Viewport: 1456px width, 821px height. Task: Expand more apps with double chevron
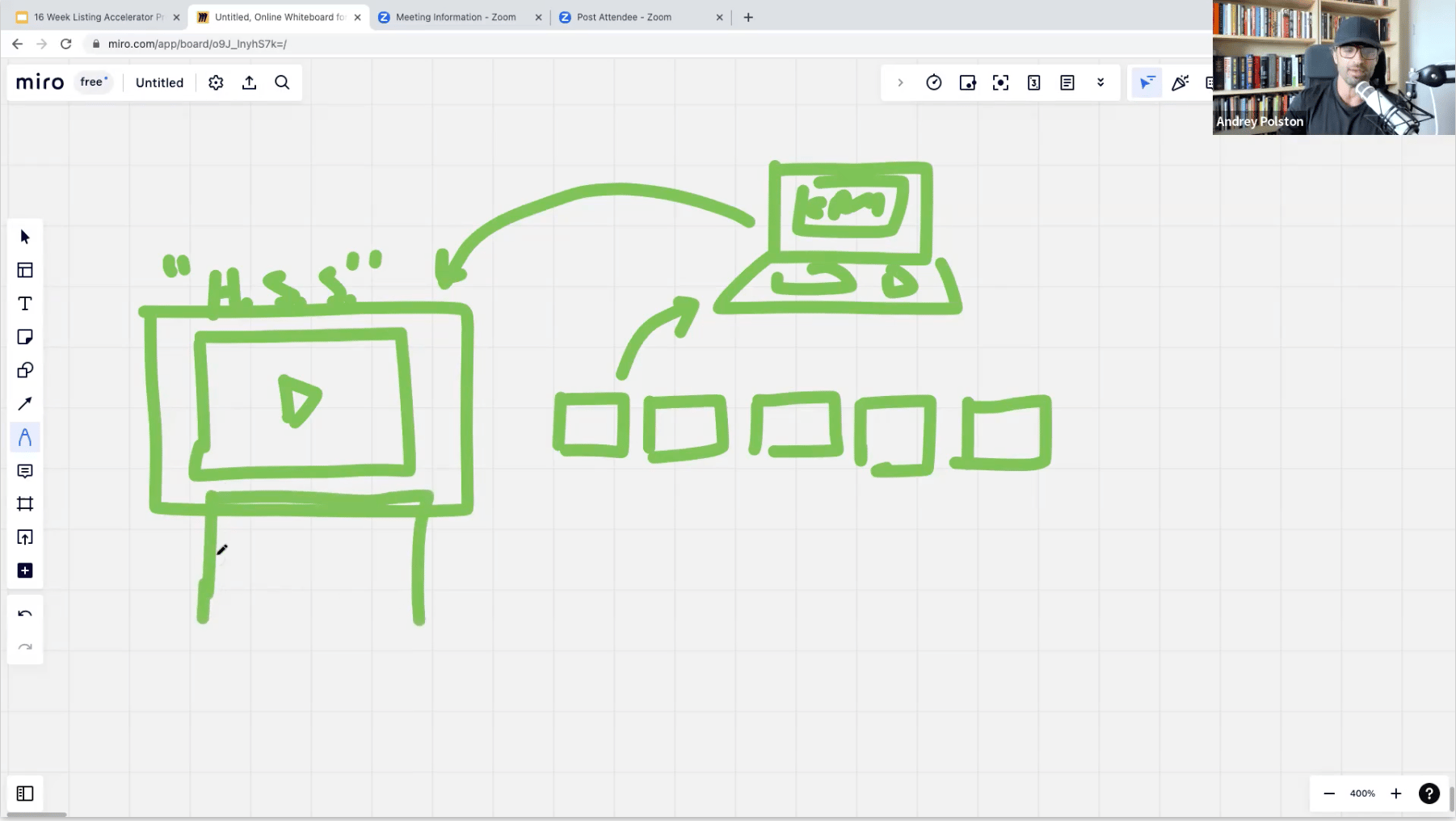[1100, 82]
